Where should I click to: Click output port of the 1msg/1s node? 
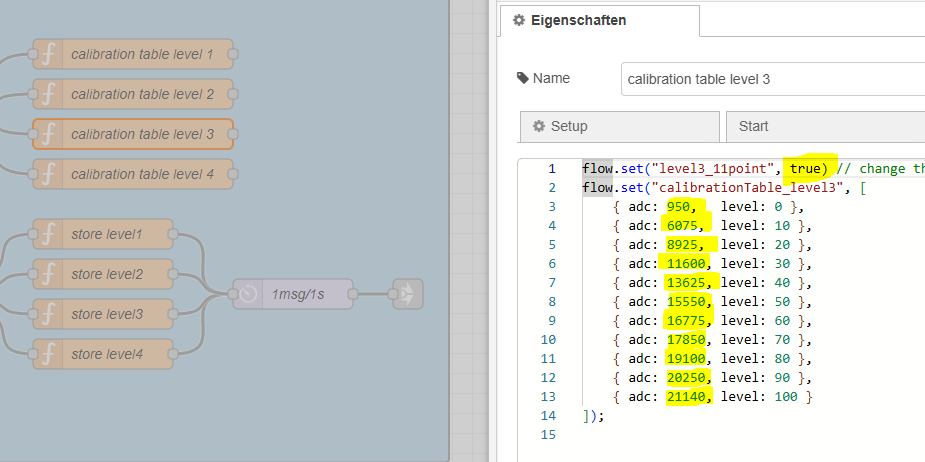353,294
